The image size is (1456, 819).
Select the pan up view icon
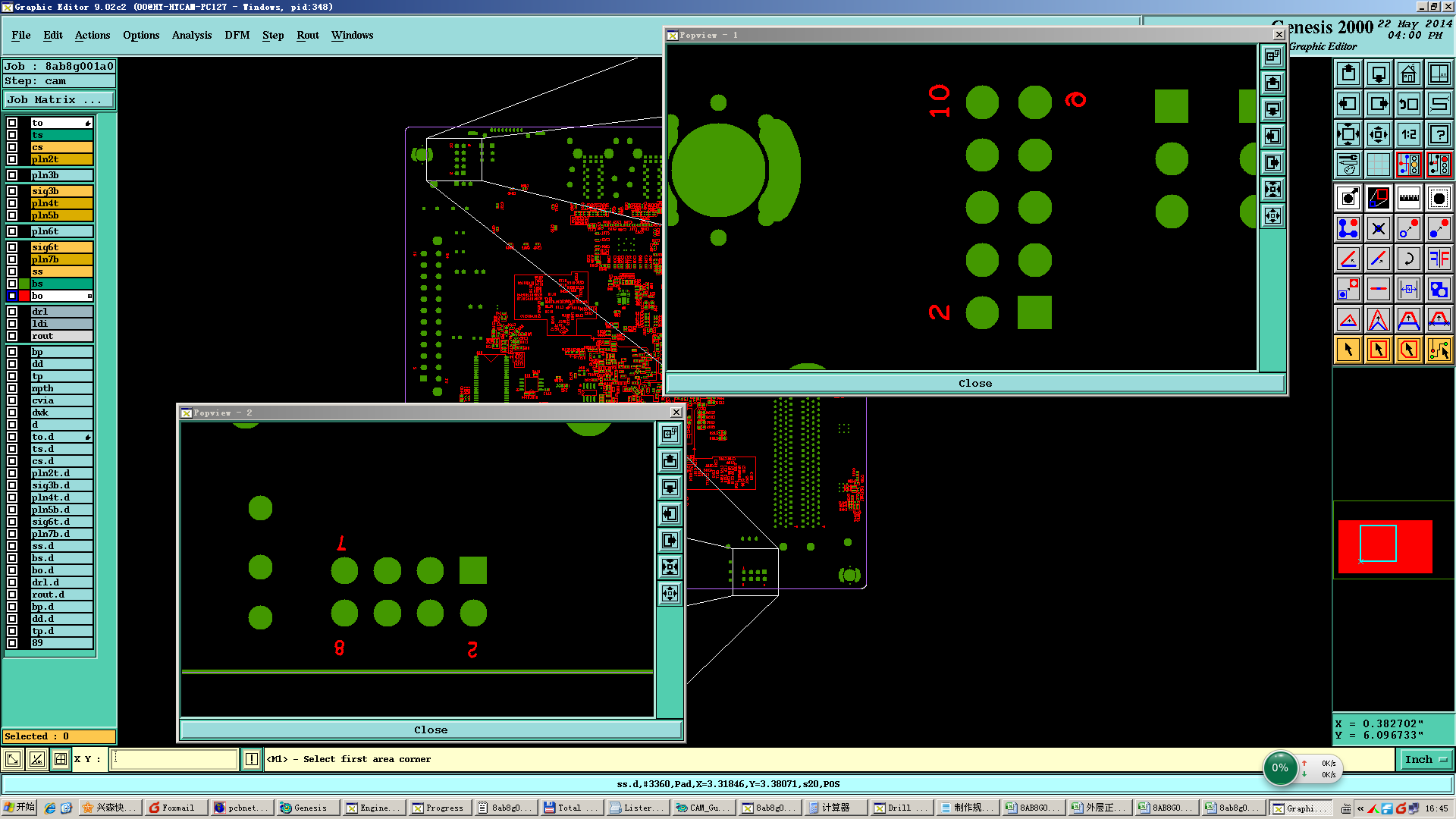(x=1348, y=74)
